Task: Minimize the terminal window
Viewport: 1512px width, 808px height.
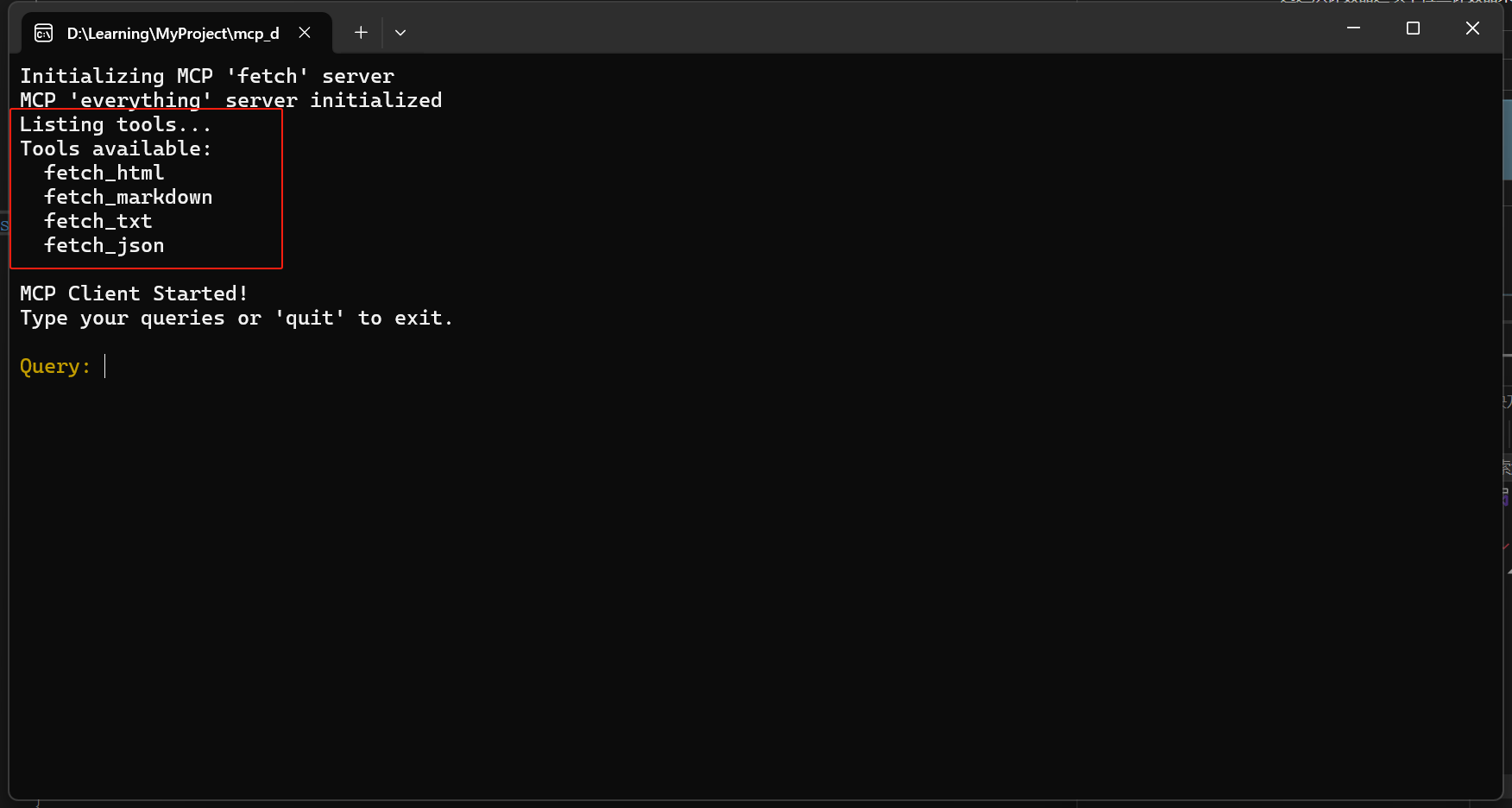Action: pyautogui.click(x=1353, y=28)
